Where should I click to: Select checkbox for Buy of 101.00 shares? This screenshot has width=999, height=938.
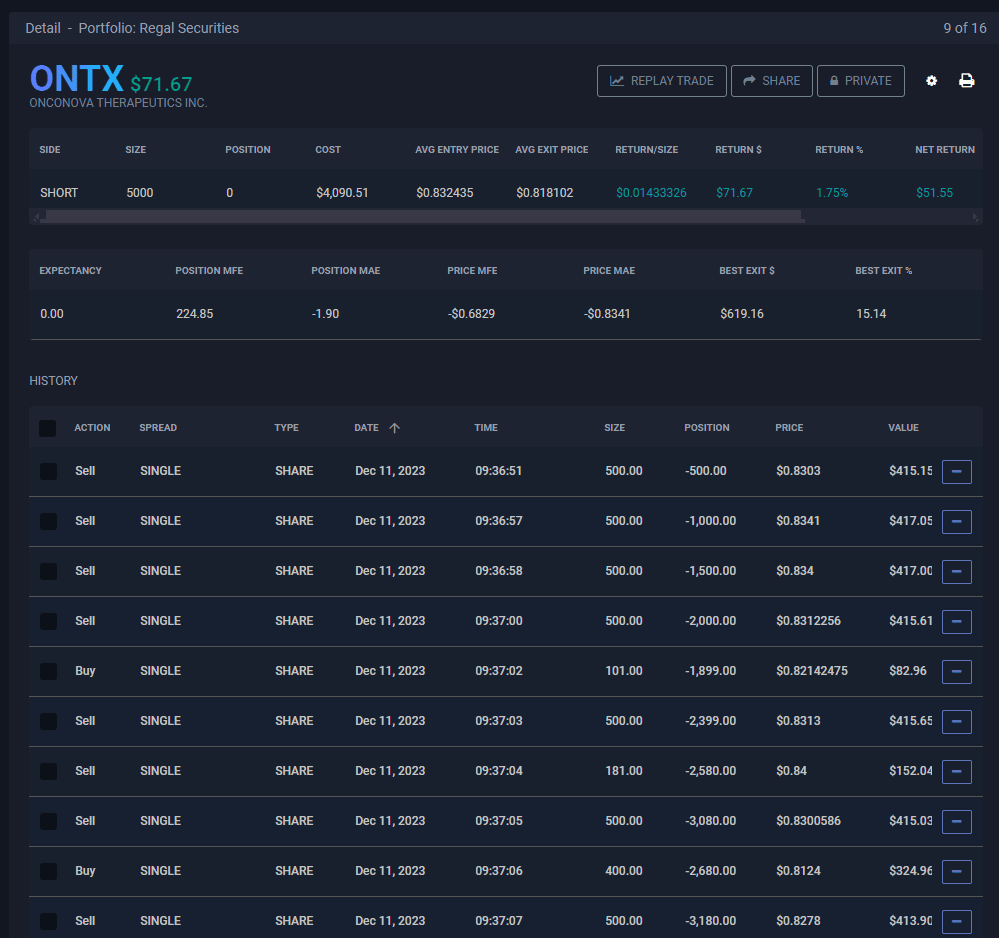click(x=48, y=671)
